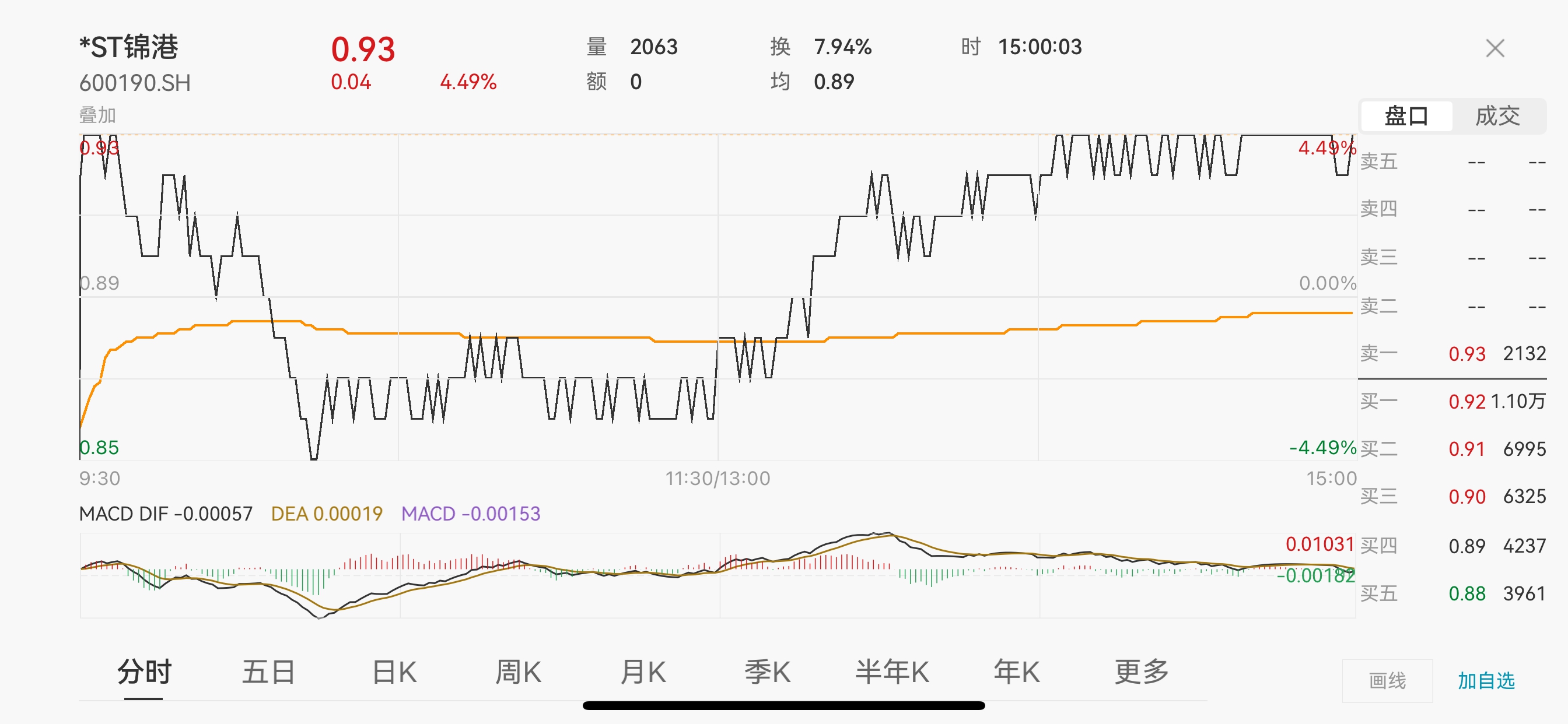This screenshot has height=724, width=1568.
Task: Select the 卖一 ask row at 0.93
Action: pyautogui.click(x=1452, y=353)
